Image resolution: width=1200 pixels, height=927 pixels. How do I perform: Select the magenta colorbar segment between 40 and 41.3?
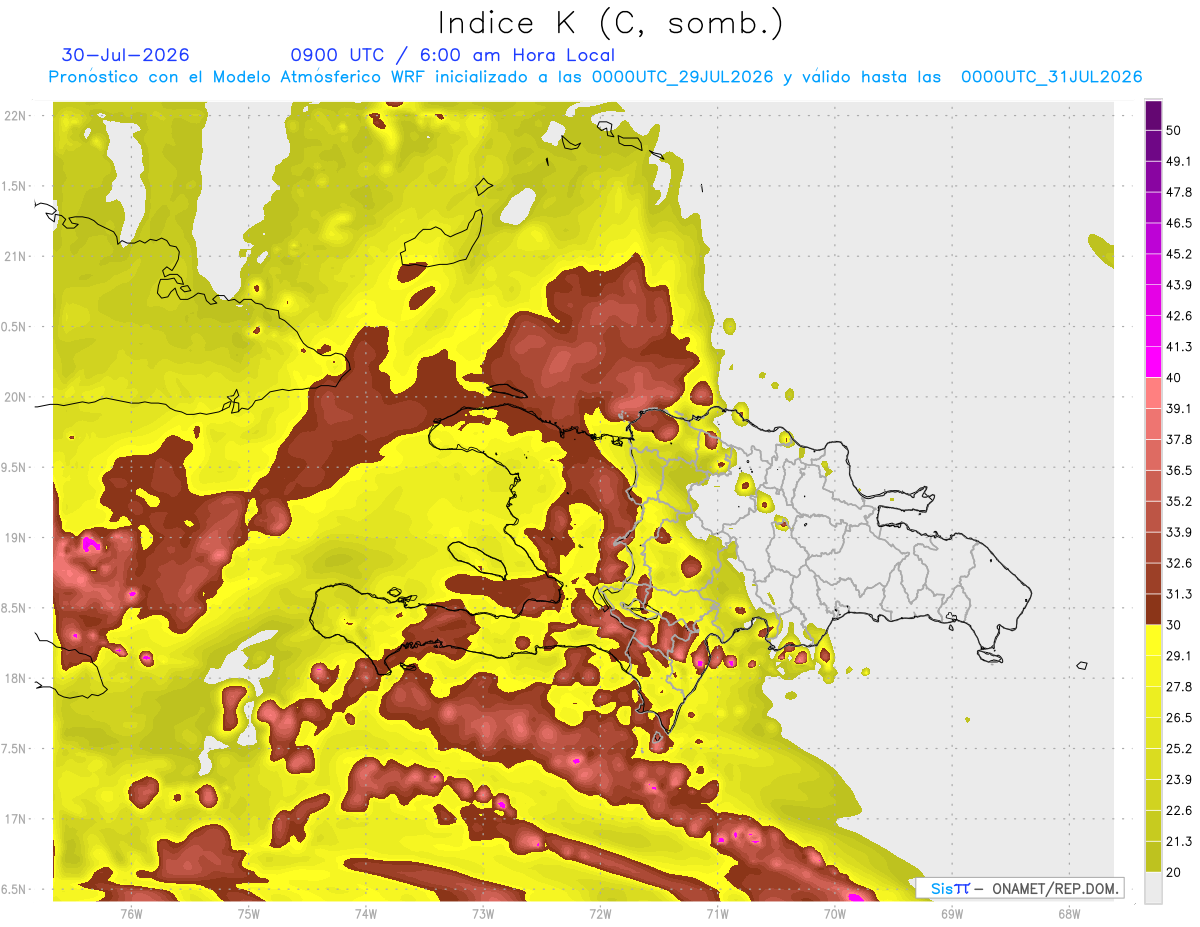pos(1153,362)
